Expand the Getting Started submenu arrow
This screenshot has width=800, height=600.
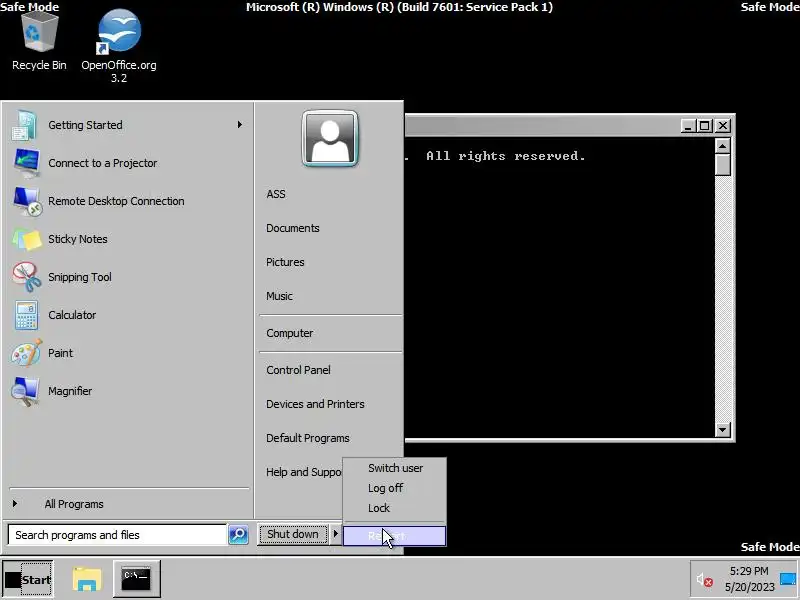tap(240, 124)
